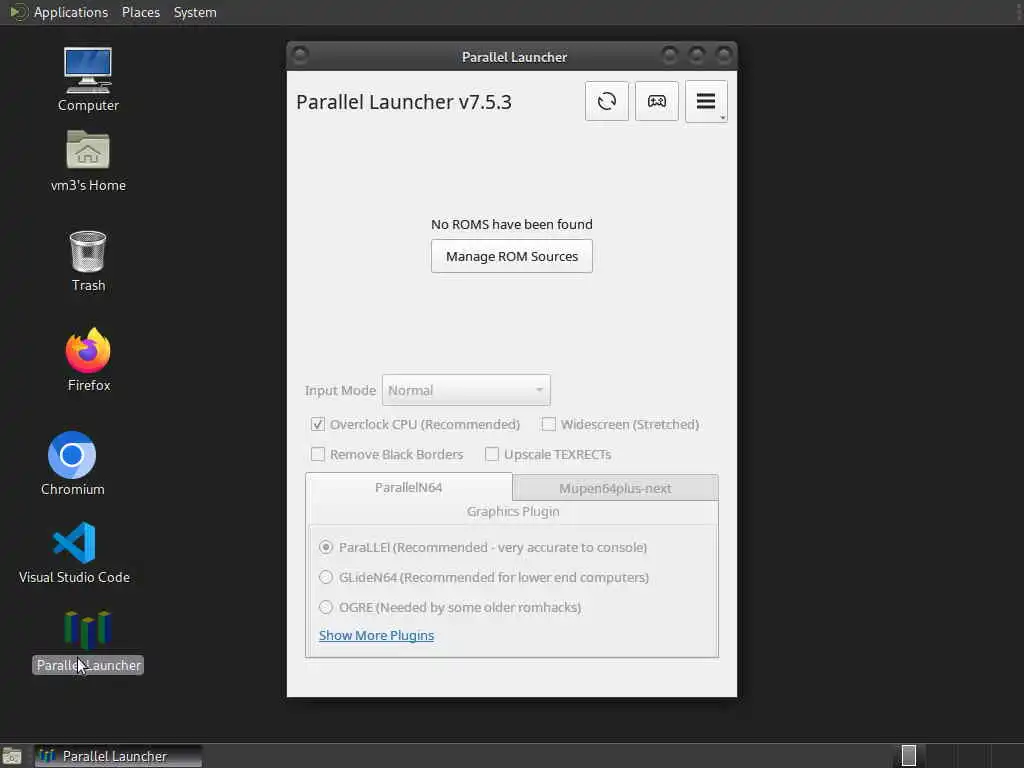This screenshot has width=1024, height=768.
Task: Switch to the ParallelN64 tab
Action: point(409,487)
